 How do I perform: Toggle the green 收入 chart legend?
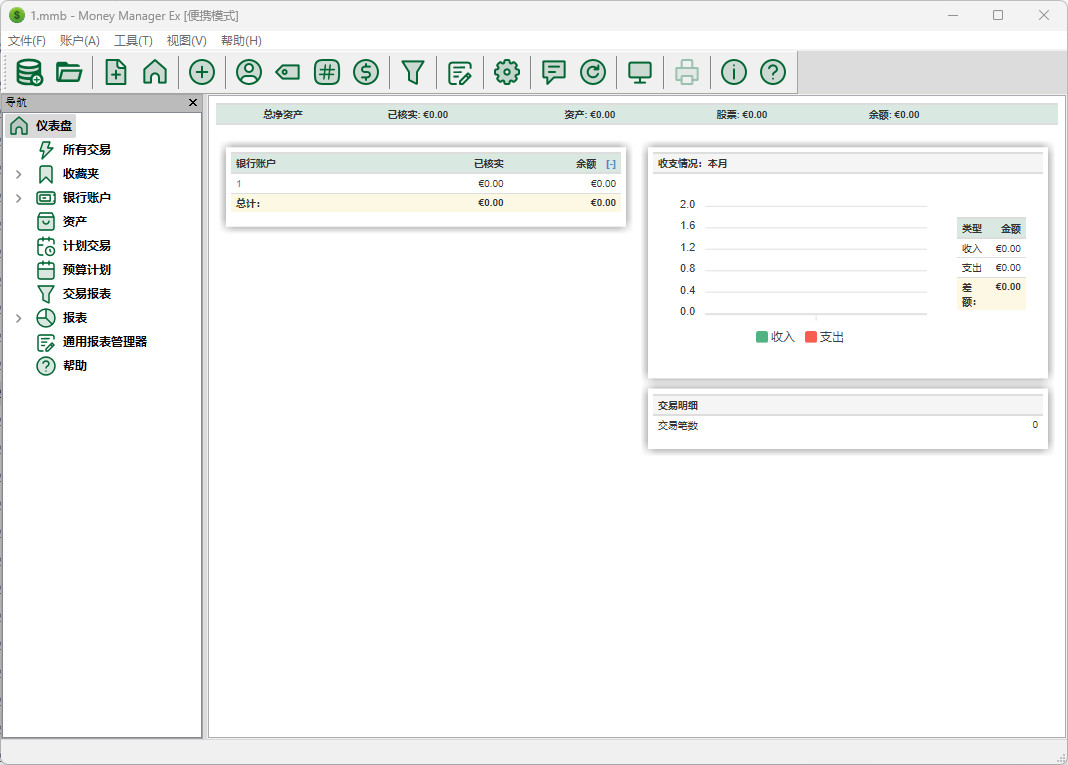click(x=775, y=337)
